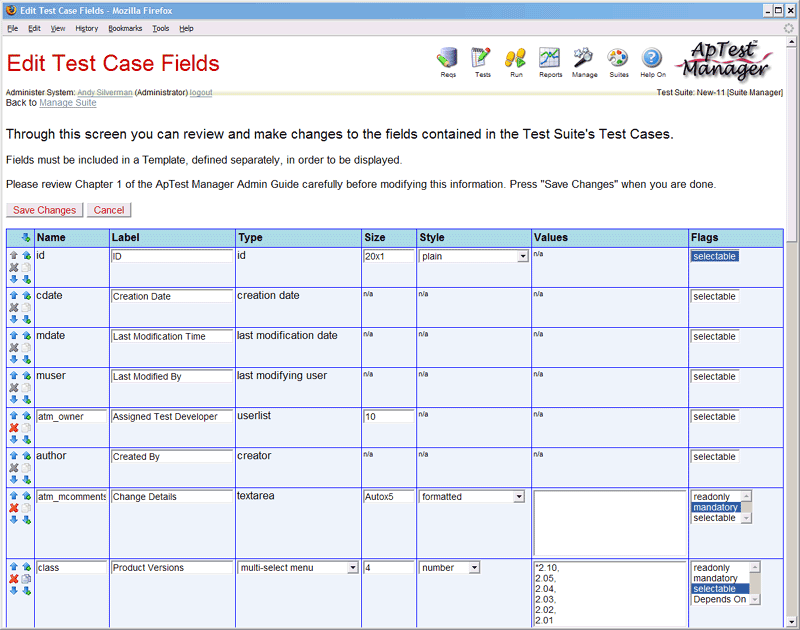Open the Reqs toolbar icon

coord(447,58)
